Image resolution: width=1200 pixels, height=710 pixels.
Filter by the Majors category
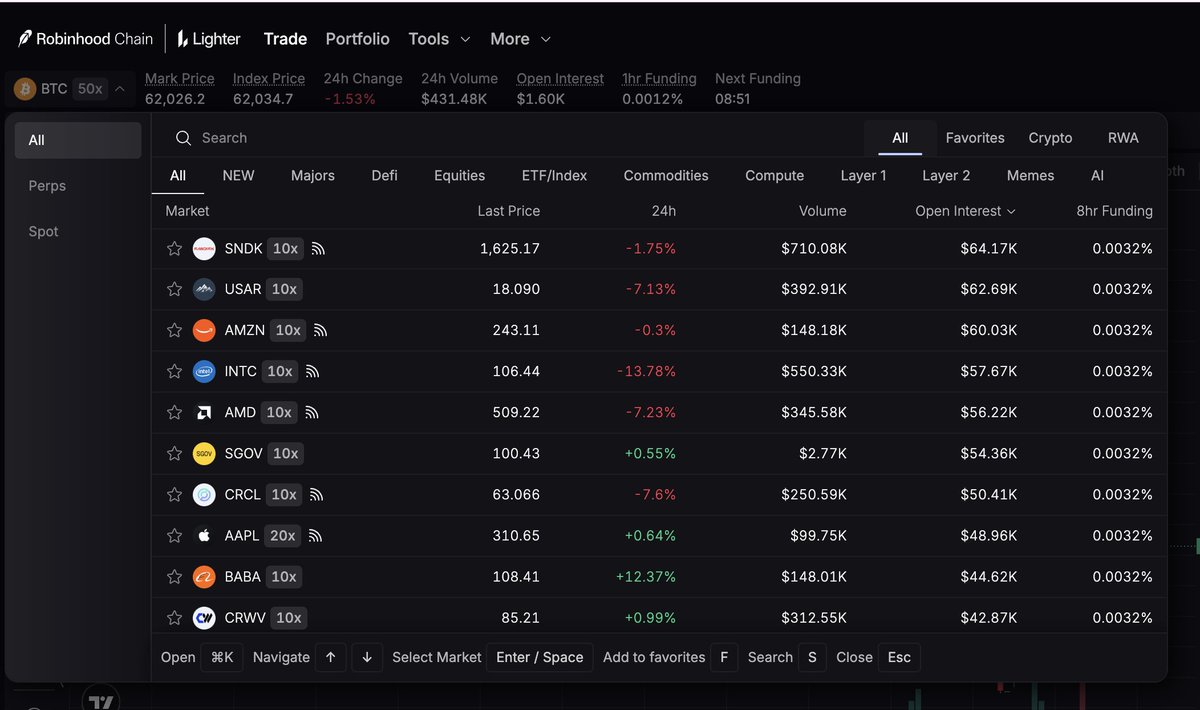(x=313, y=175)
